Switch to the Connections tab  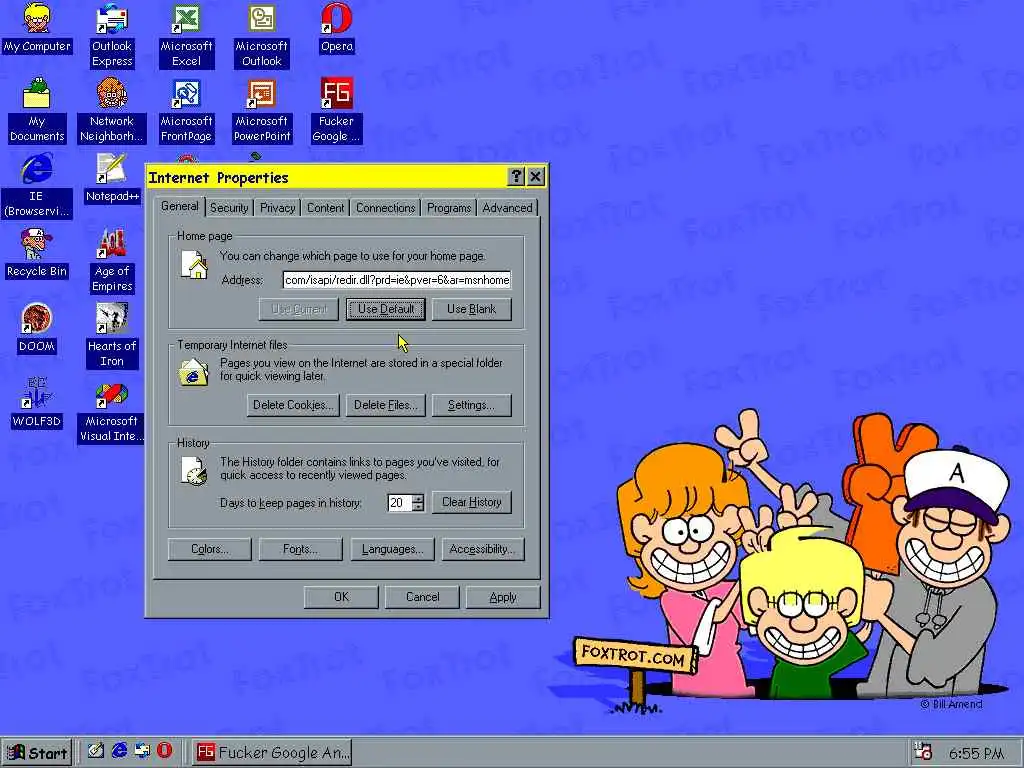385,208
